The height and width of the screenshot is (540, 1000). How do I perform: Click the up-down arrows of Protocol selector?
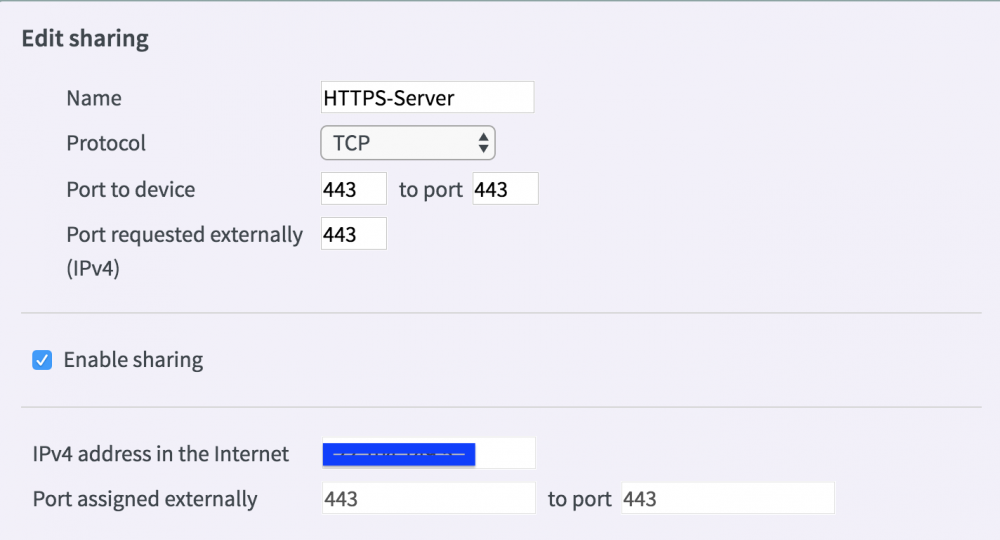coord(483,143)
